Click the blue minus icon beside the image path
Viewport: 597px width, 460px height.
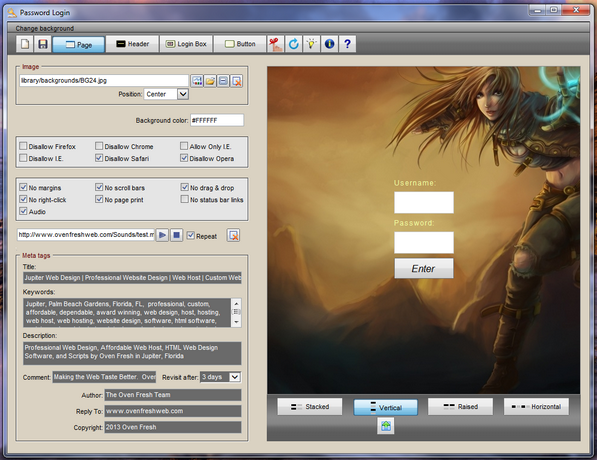223,81
